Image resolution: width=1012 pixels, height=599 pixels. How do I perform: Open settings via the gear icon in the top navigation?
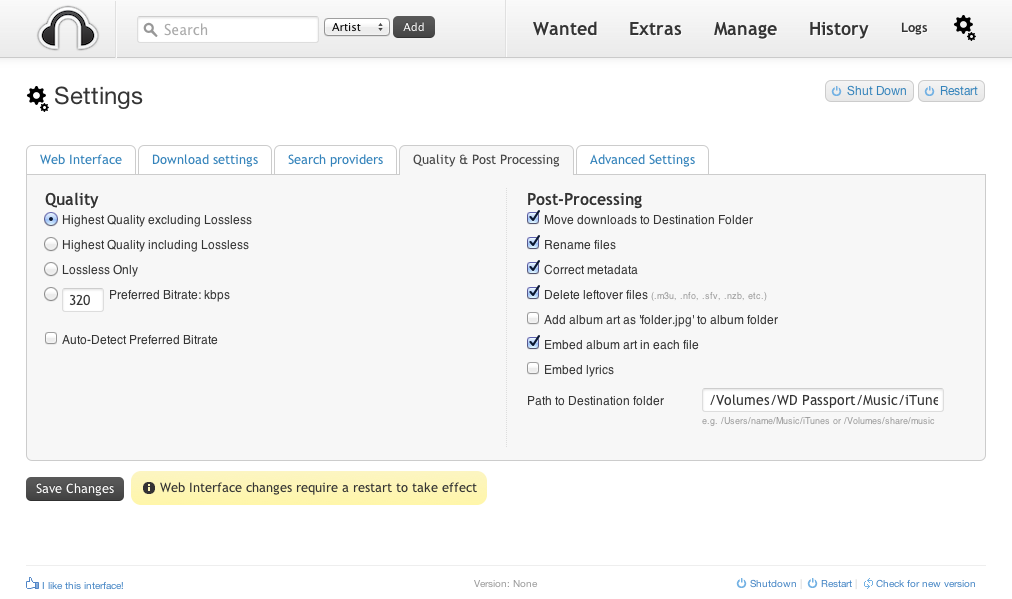(964, 28)
